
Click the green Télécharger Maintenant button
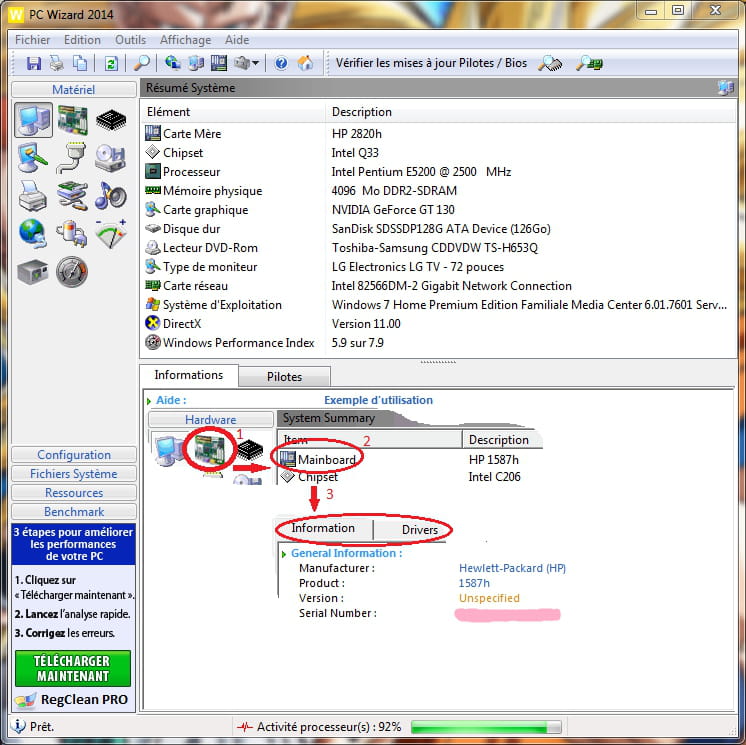coord(73,669)
